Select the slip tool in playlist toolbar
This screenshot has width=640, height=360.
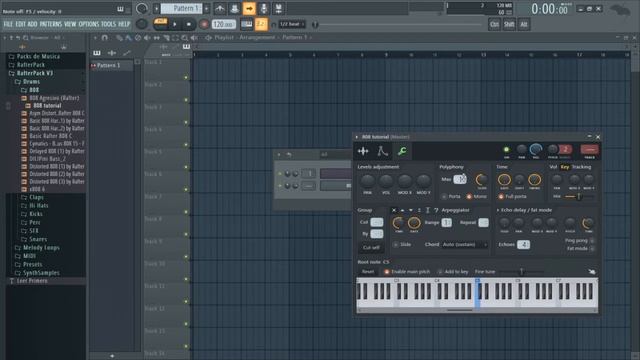[x=156, y=38]
